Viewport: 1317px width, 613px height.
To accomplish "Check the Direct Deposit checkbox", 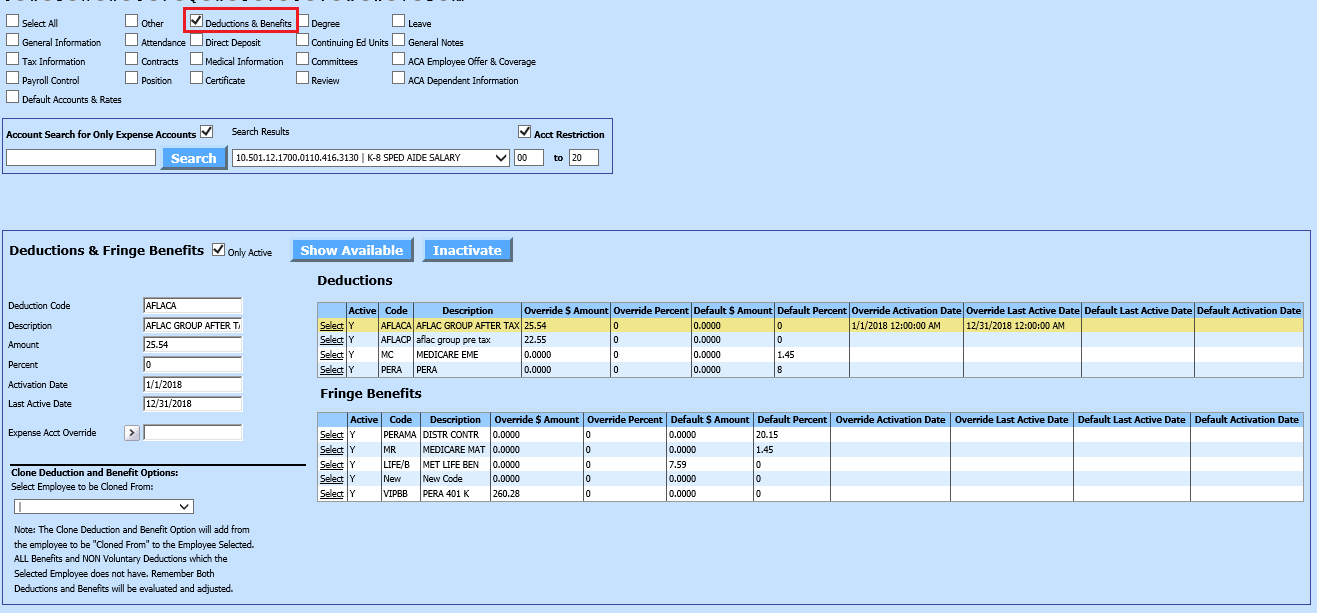I will click(x=197, y=41).
